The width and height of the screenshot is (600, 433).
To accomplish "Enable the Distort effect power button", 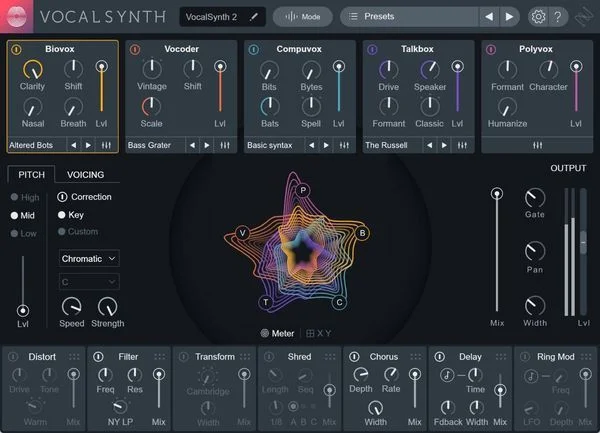I will [x=13, y=357].
